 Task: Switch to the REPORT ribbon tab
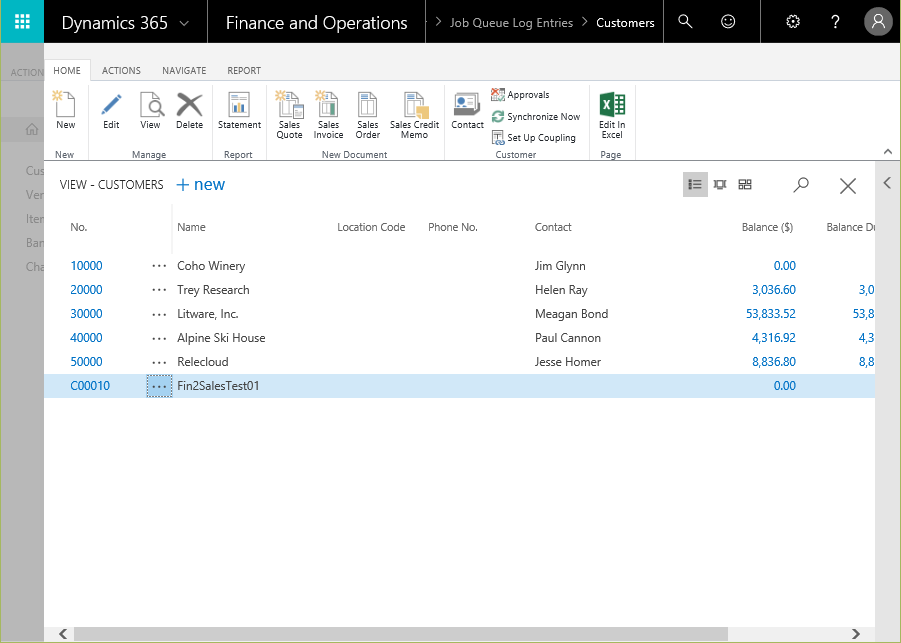[x=244, y=70]
